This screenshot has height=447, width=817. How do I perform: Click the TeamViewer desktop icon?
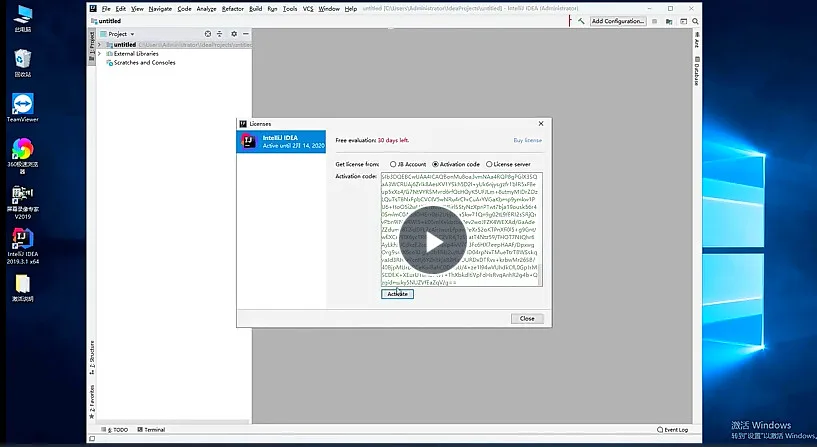(x=22, y=108)
